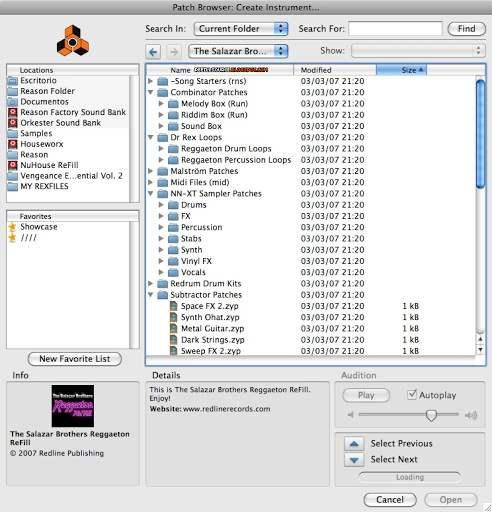Click the loud volume speaker icon

pyautogui.click(x=471, y=415)
